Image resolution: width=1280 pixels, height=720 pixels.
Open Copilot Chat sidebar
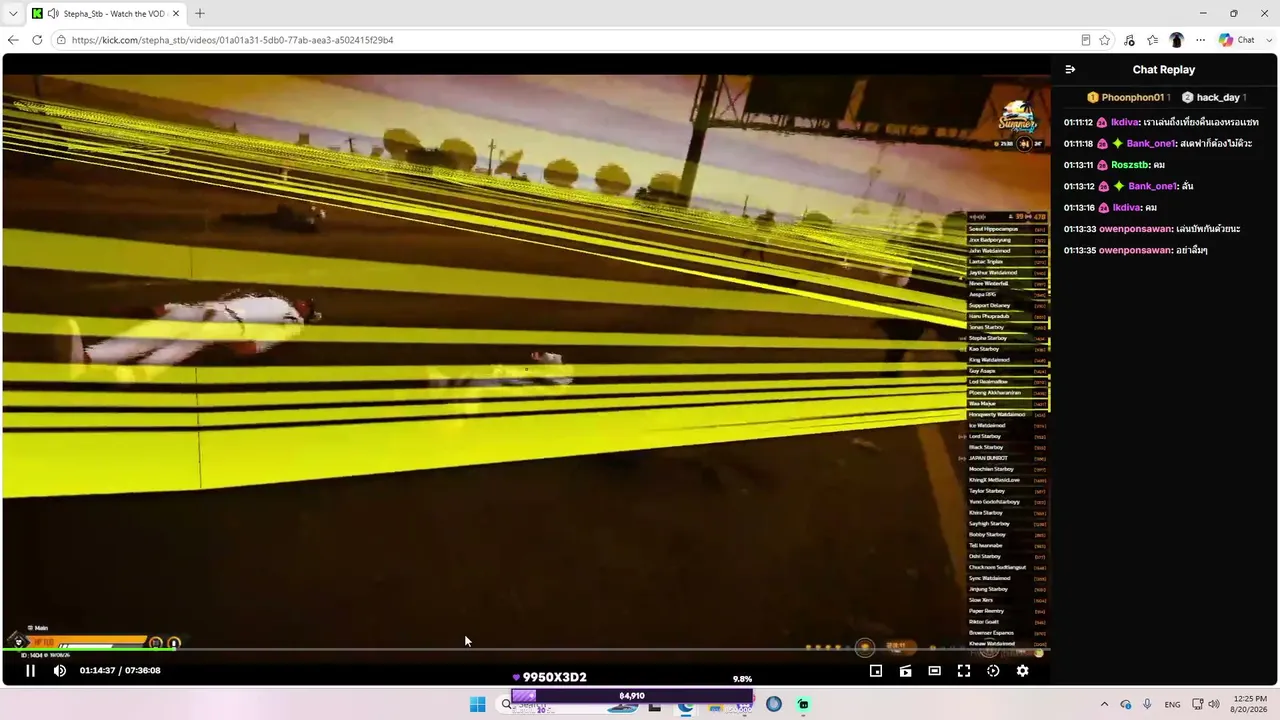click(1237, 40)
